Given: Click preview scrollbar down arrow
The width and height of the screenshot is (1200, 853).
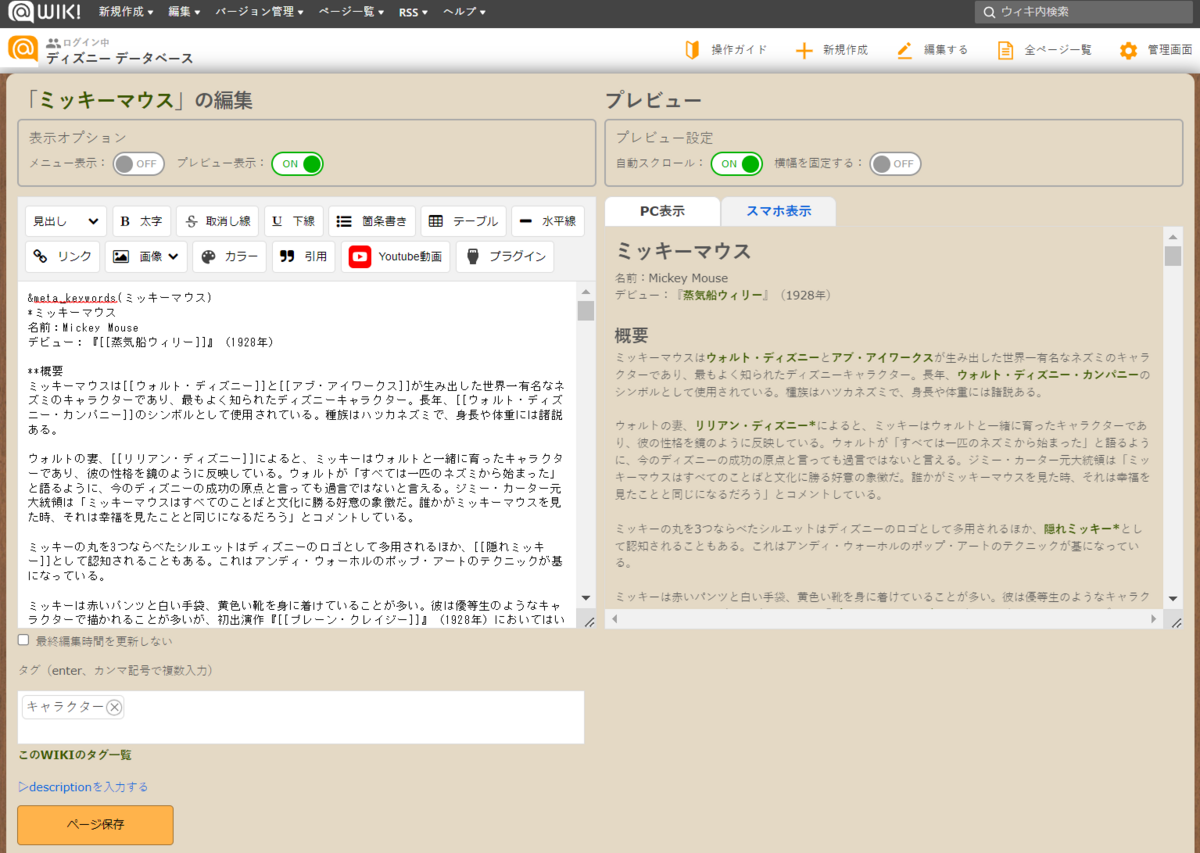Looking at the screenshot, I should click(1173, 598).
